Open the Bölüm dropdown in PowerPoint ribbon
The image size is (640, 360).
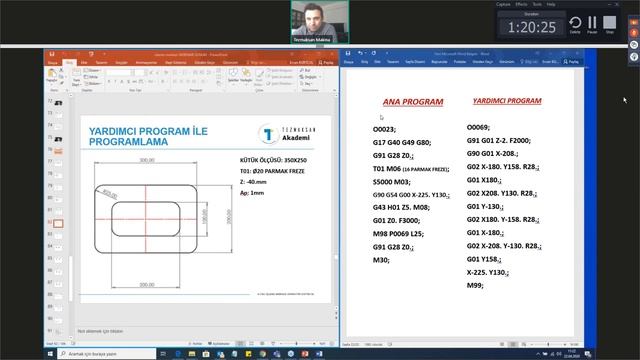[93, 83]
